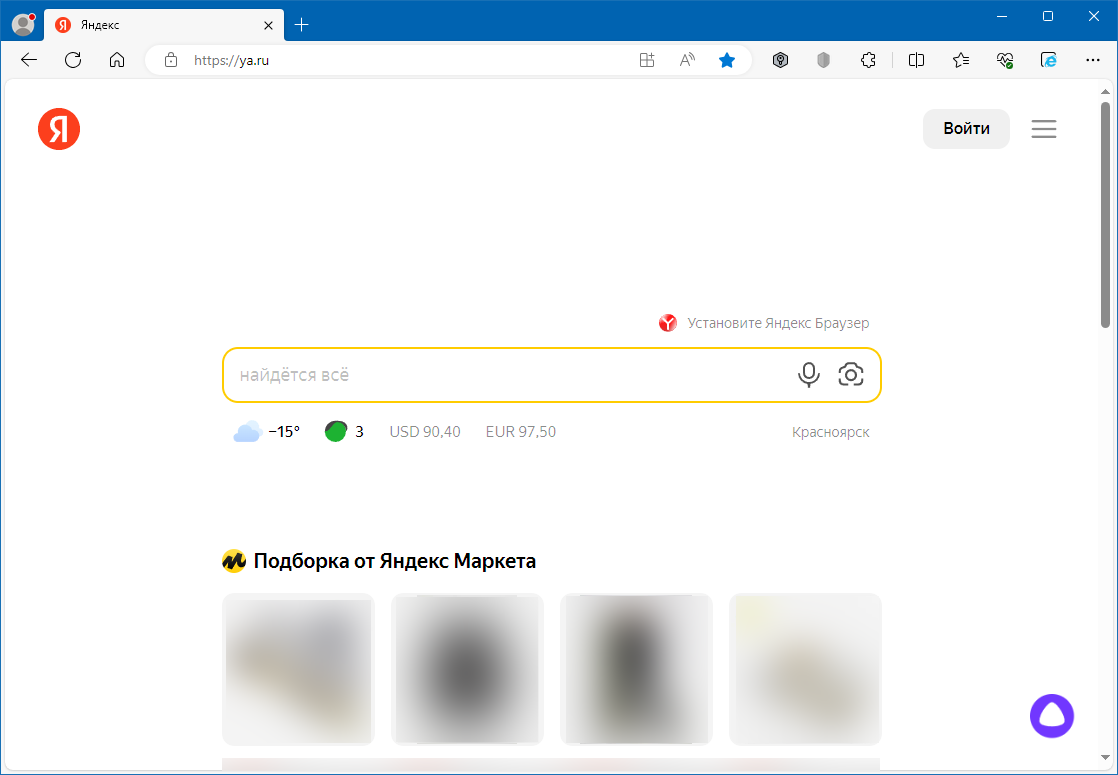Open the Extensions puzzle menu
Image resolution: width=1118 pixels, height=775 pixels.
pyautogui.click(x=868, y=61)
